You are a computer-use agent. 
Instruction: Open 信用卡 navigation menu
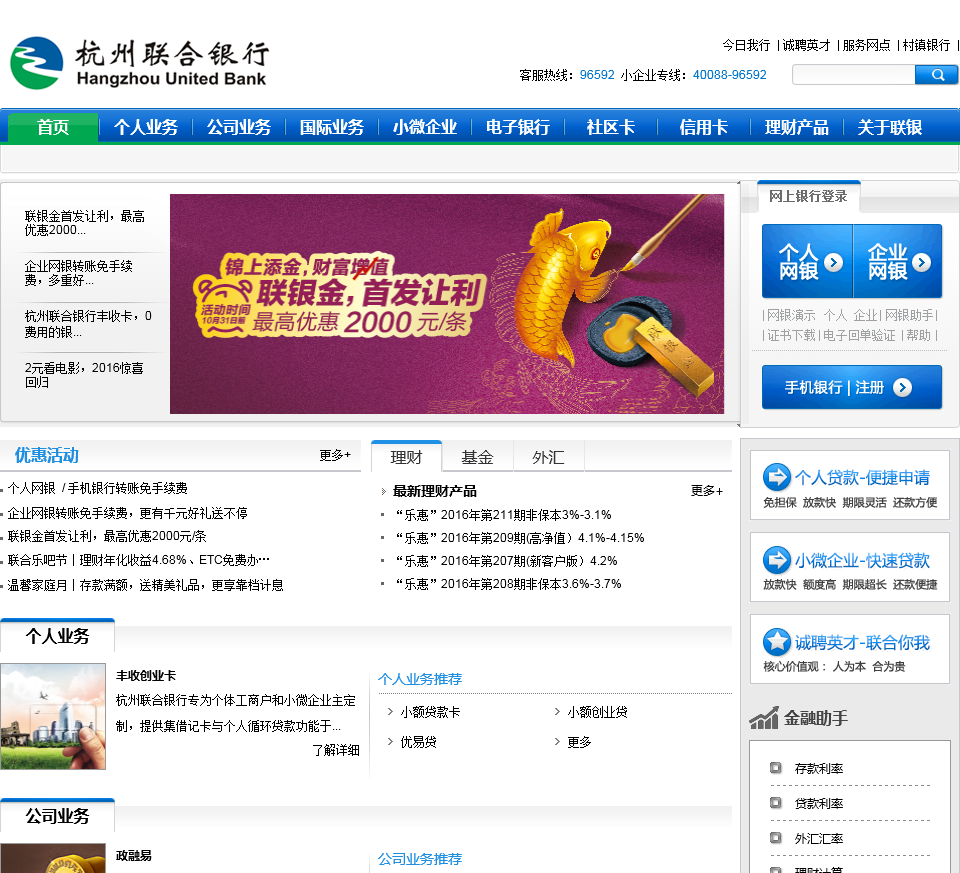[x=703, y=127]
